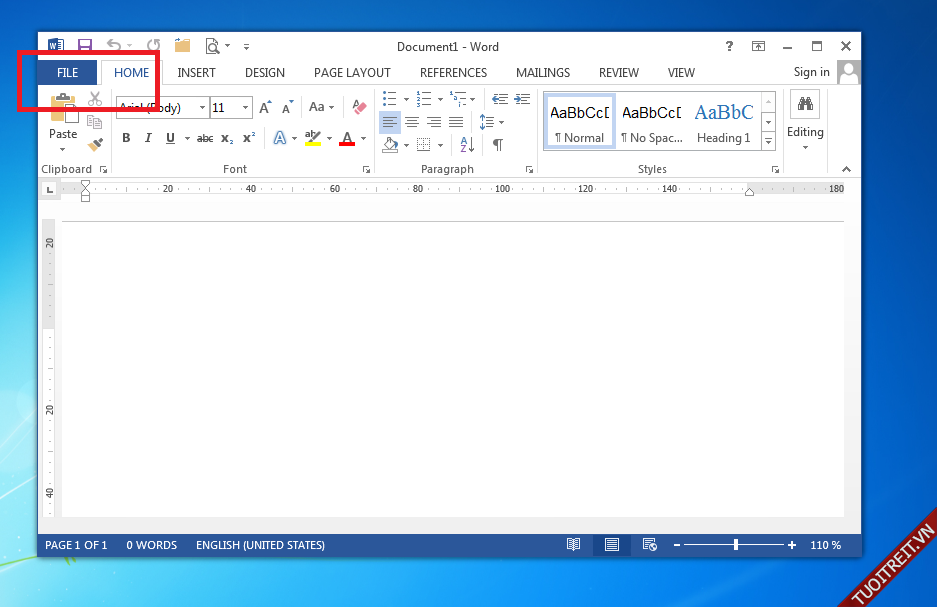937x607 pixels.
Task: Click the Sort A-Z icon
Action: pos(467,145)
